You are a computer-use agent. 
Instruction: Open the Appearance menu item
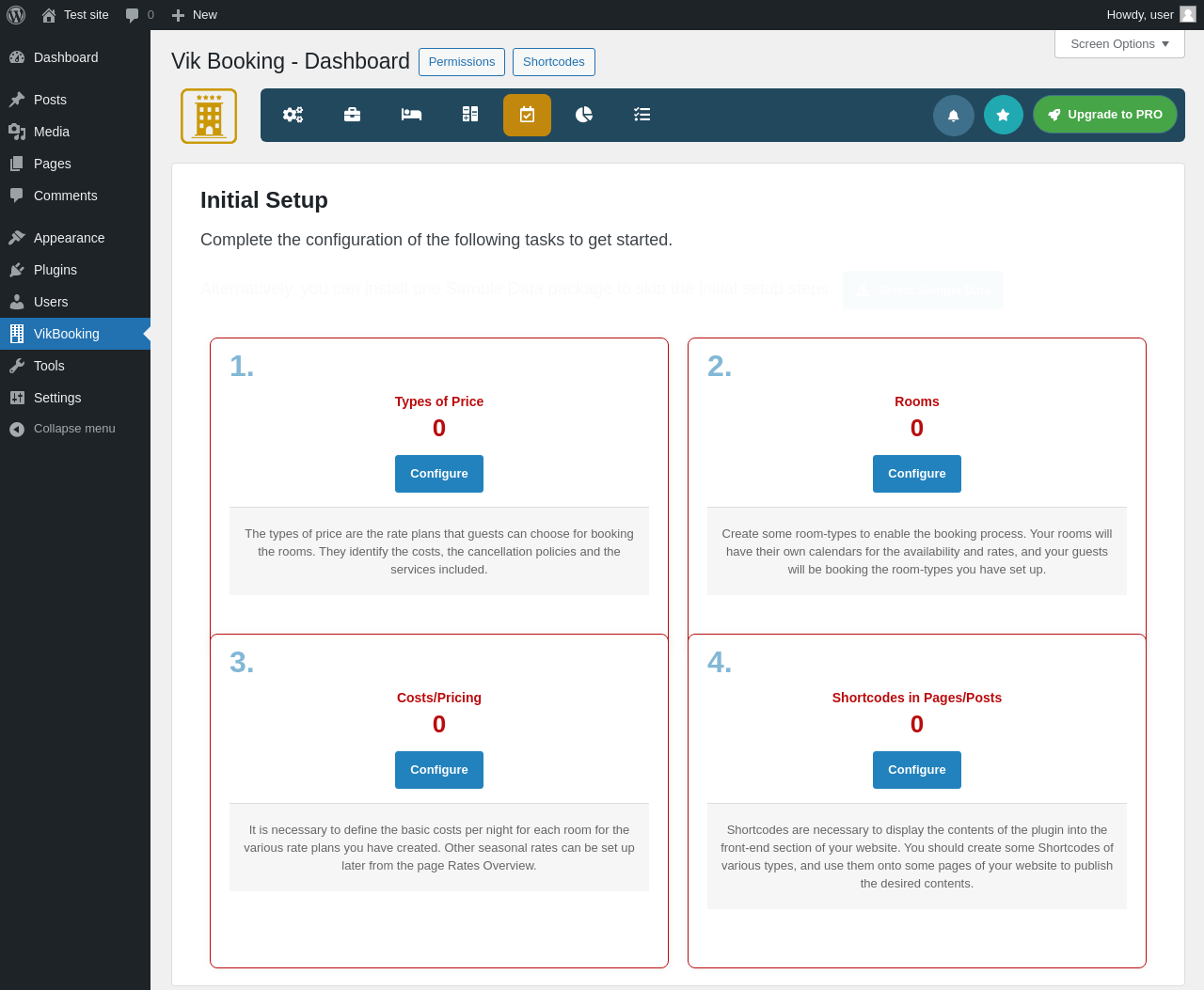[x=75, y=238]
